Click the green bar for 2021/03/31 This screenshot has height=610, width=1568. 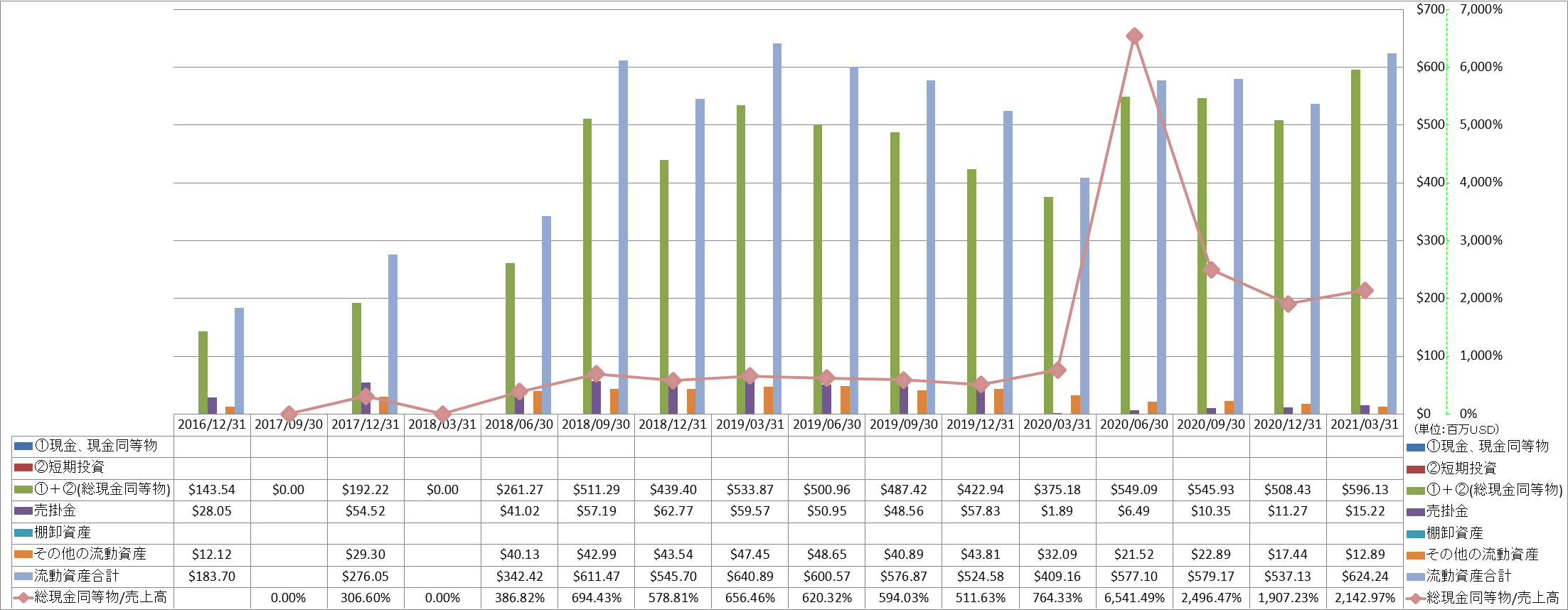(x=1355, y=242)
